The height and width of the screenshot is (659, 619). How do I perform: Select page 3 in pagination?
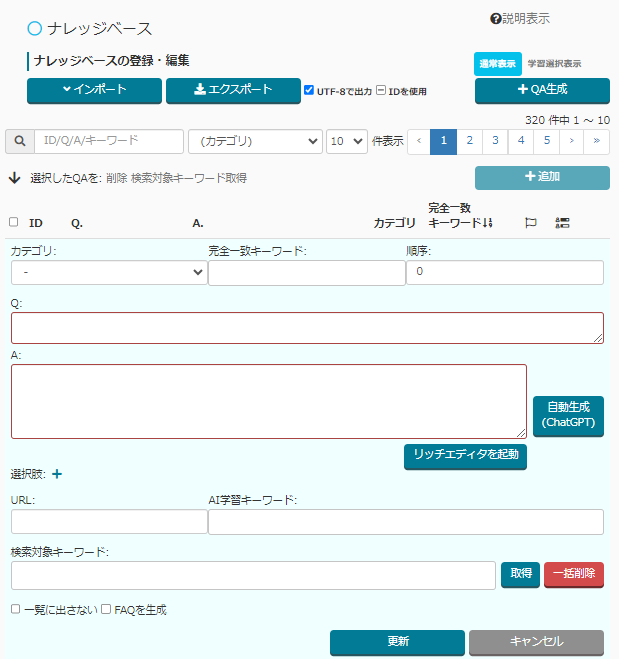tap(494, 141)
